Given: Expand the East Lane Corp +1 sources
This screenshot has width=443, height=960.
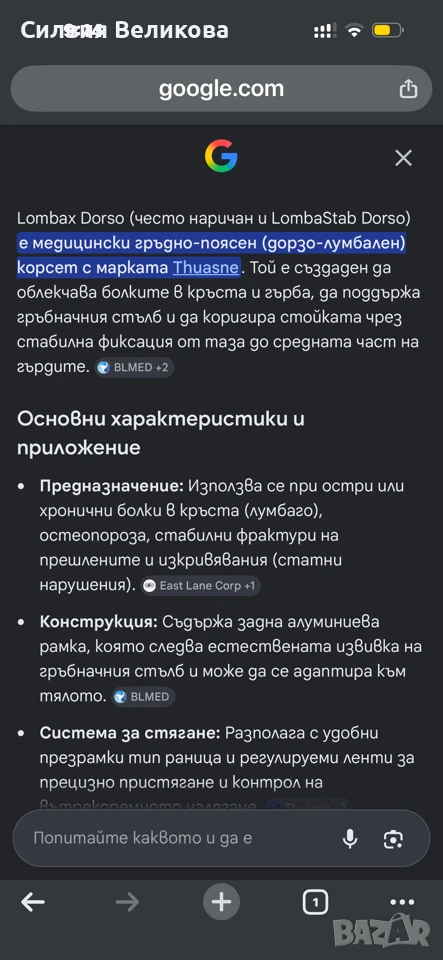Looking at the screenshot, I should [x=201, y=586].
